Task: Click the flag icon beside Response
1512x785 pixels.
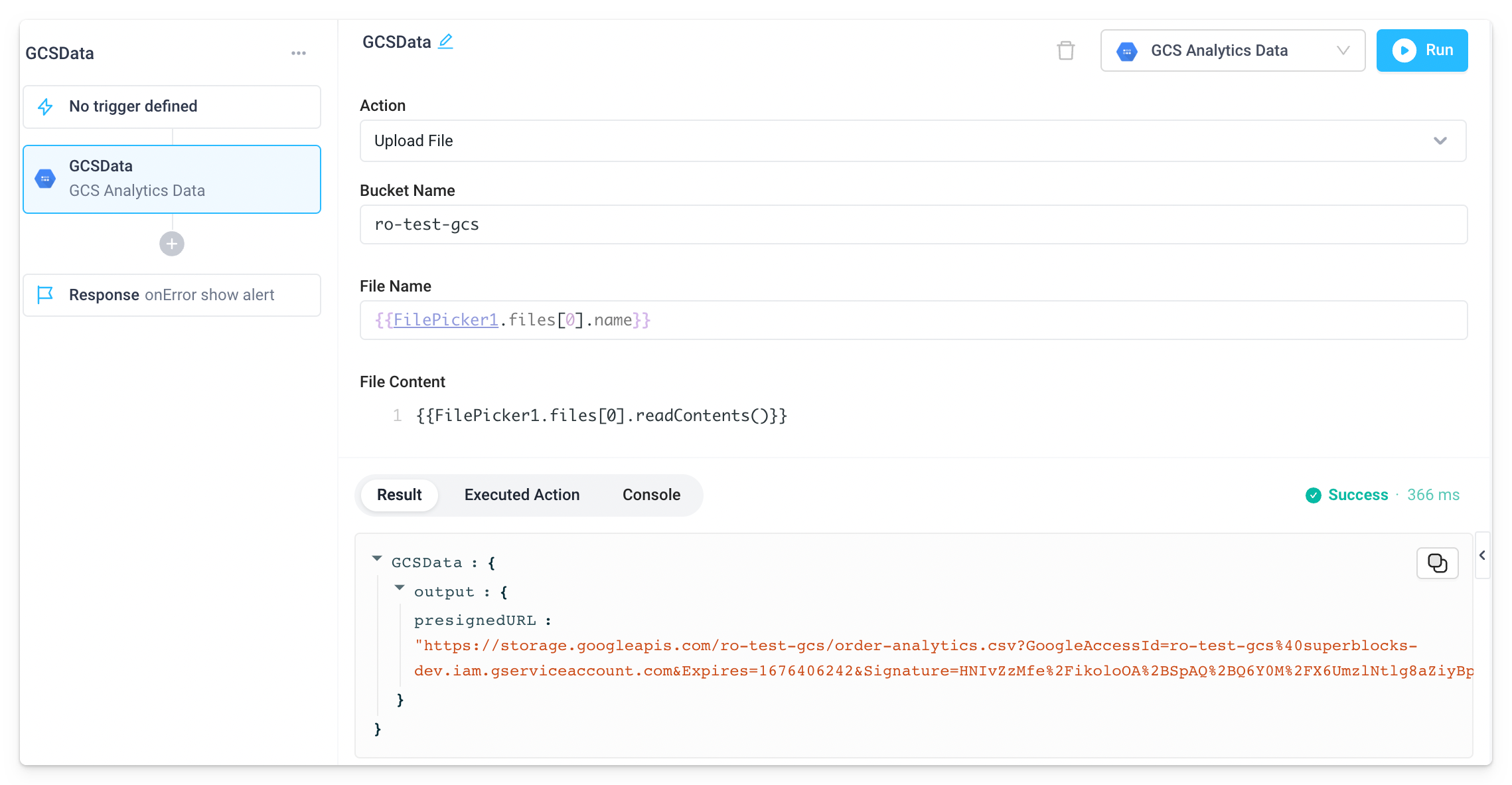Action: [x=44, y=295]
